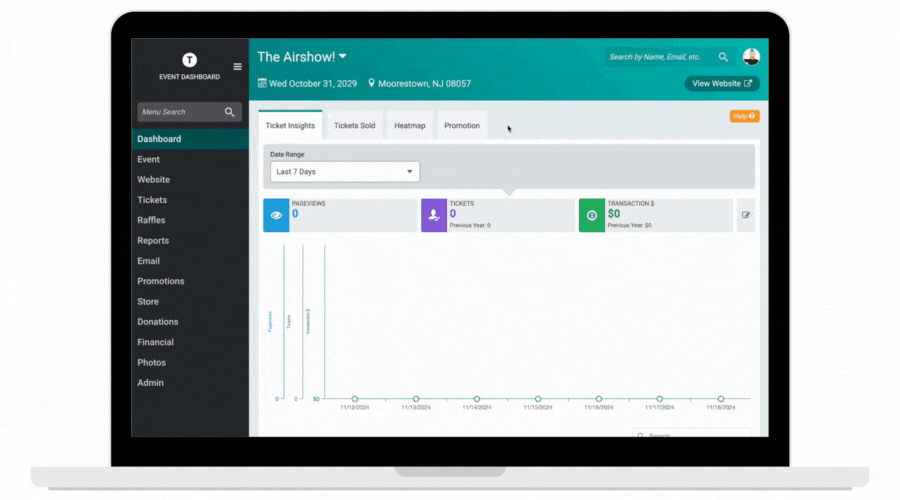The width and height of the screenshot is (900, 500).
Task: Open the user profile avatar
Action: [751, 57]
